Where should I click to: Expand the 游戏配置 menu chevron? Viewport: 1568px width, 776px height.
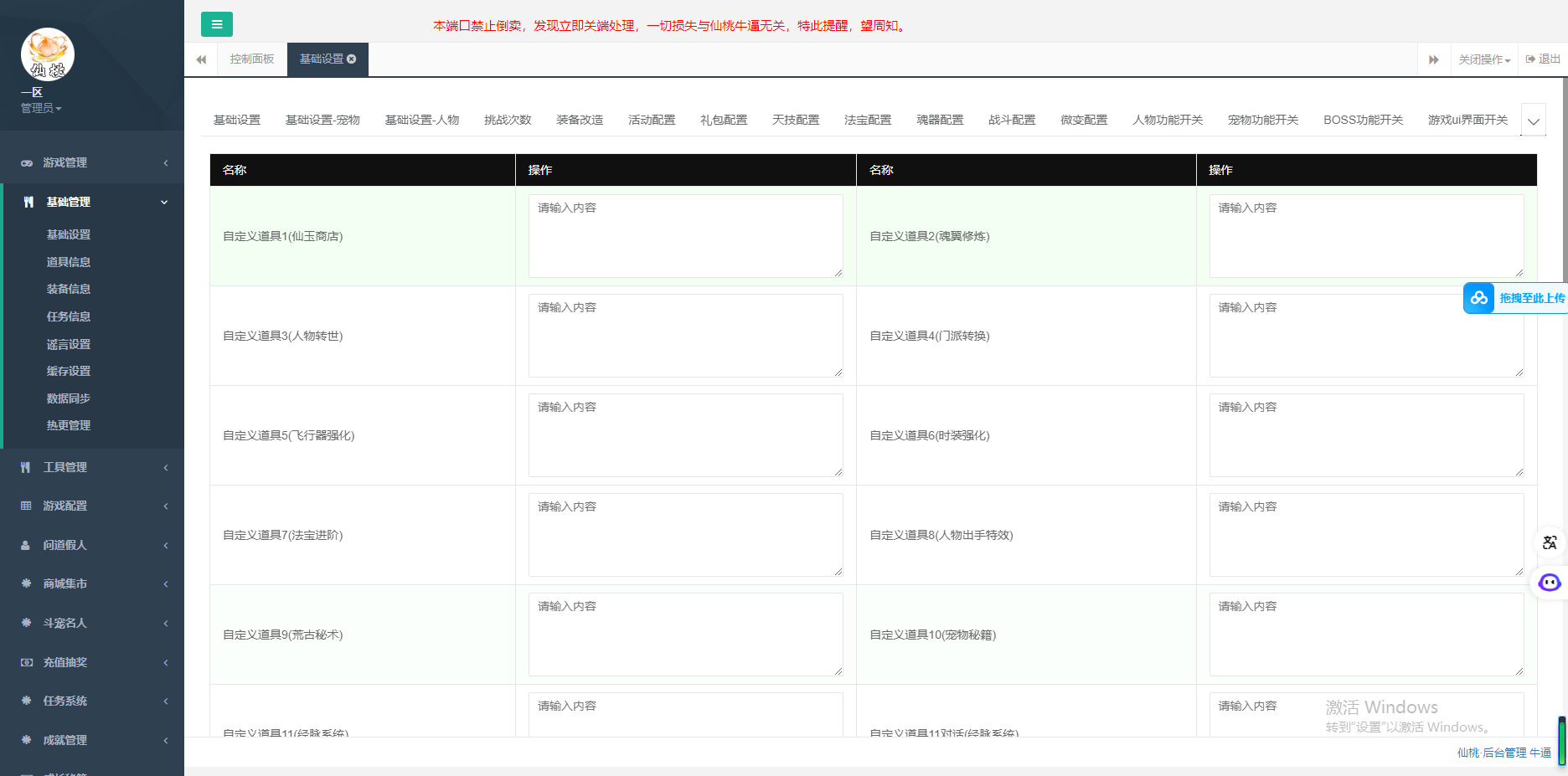point(166,506)
